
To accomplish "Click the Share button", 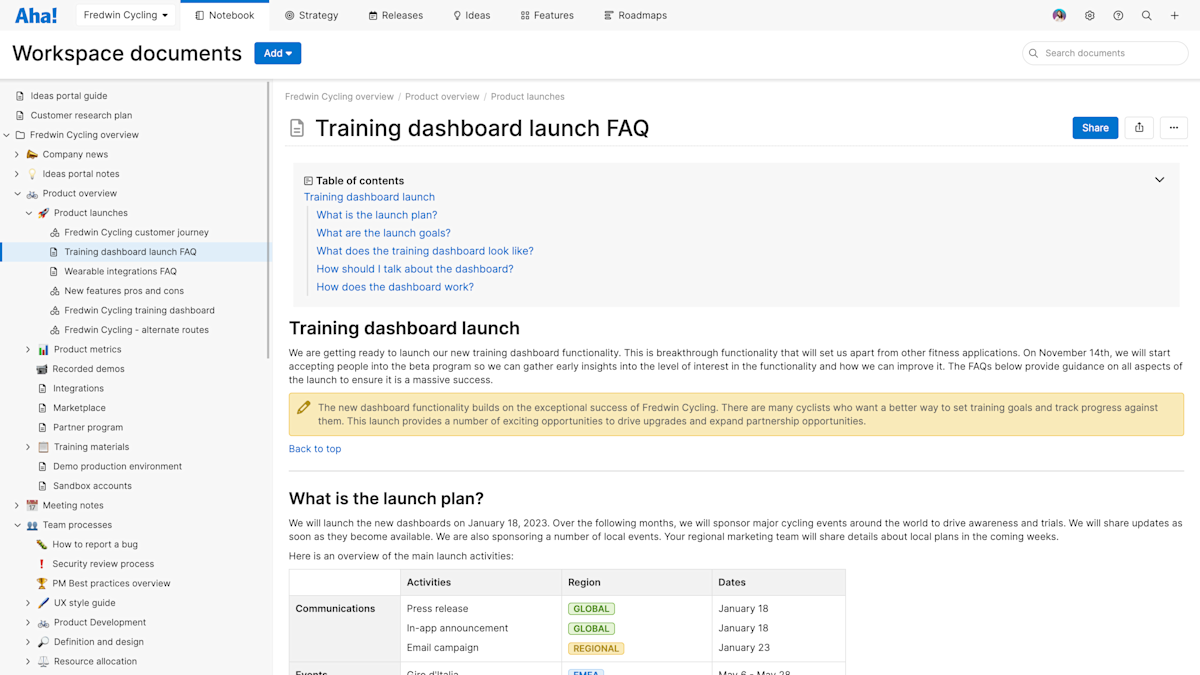I will (x=1095, y=127).
